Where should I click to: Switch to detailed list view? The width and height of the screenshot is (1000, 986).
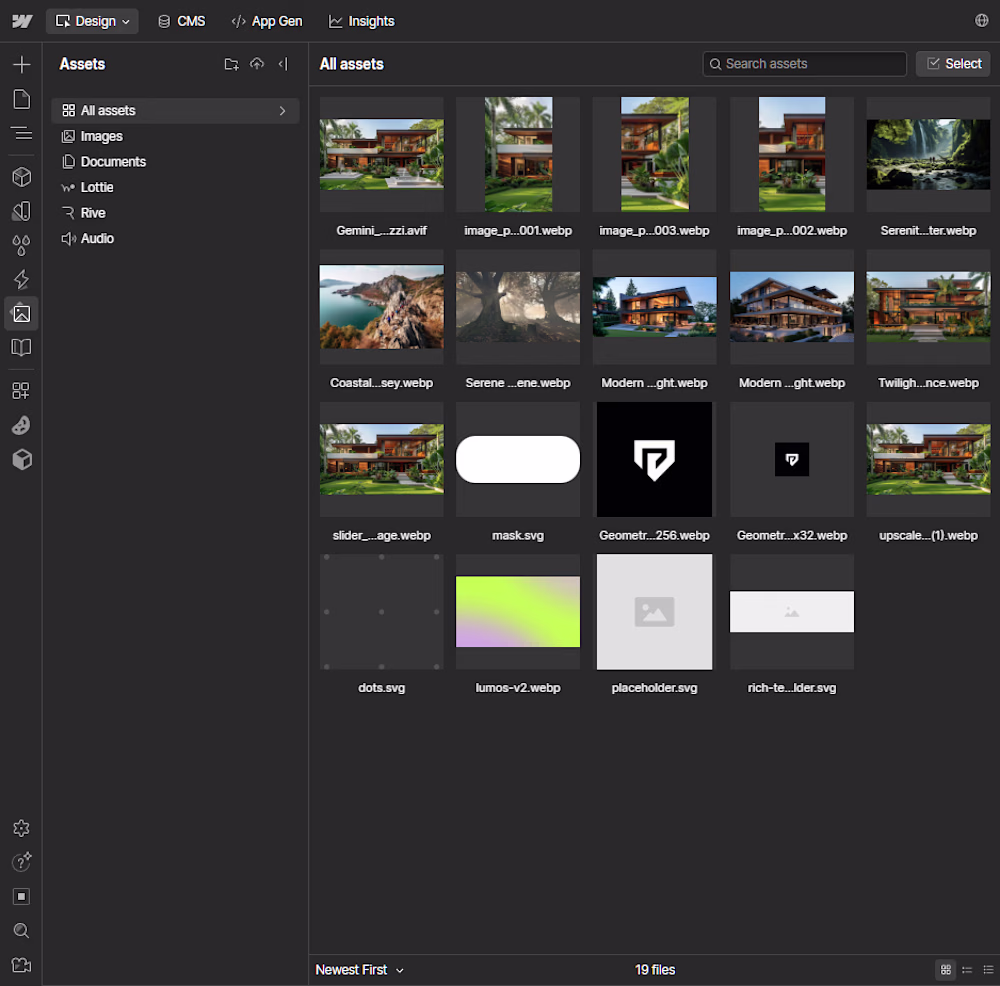click(988, 969)
